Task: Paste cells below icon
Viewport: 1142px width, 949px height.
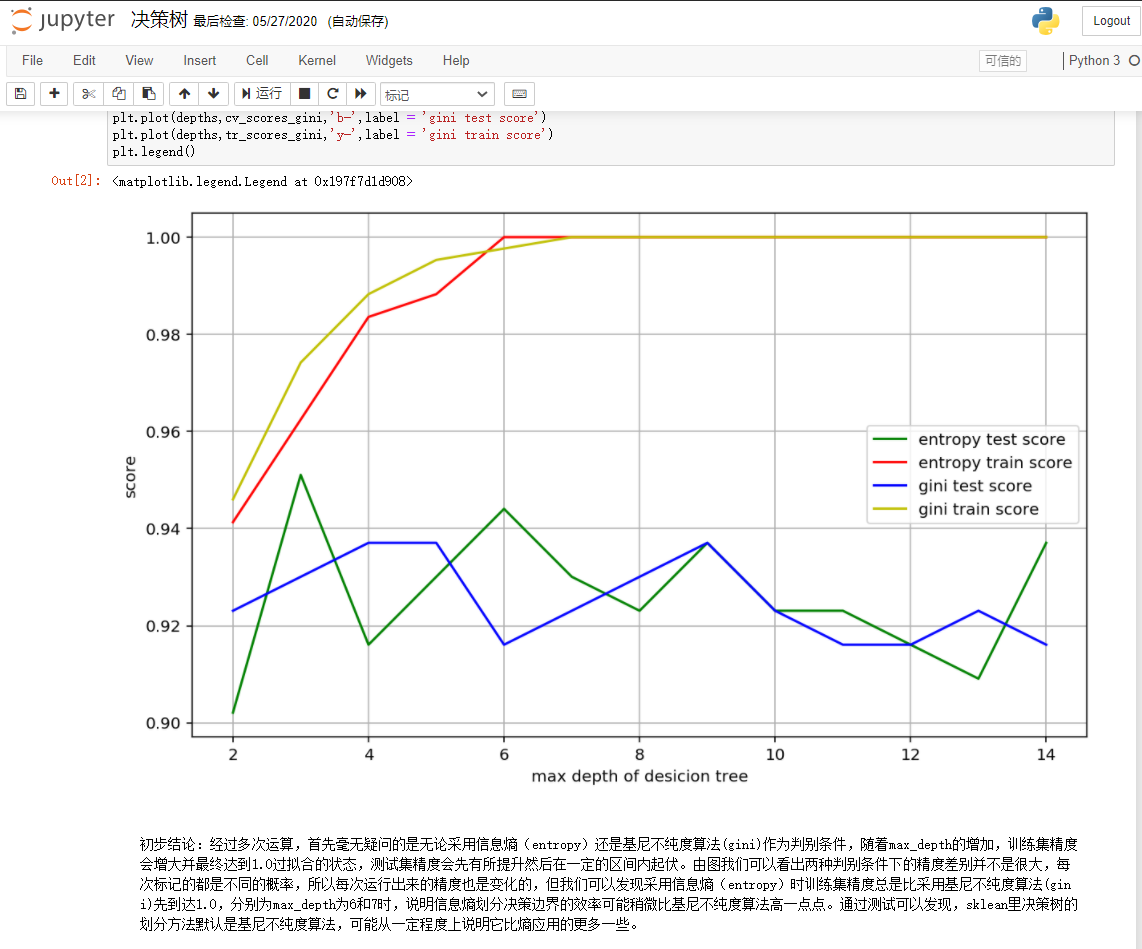Action: tap(149, 94)
